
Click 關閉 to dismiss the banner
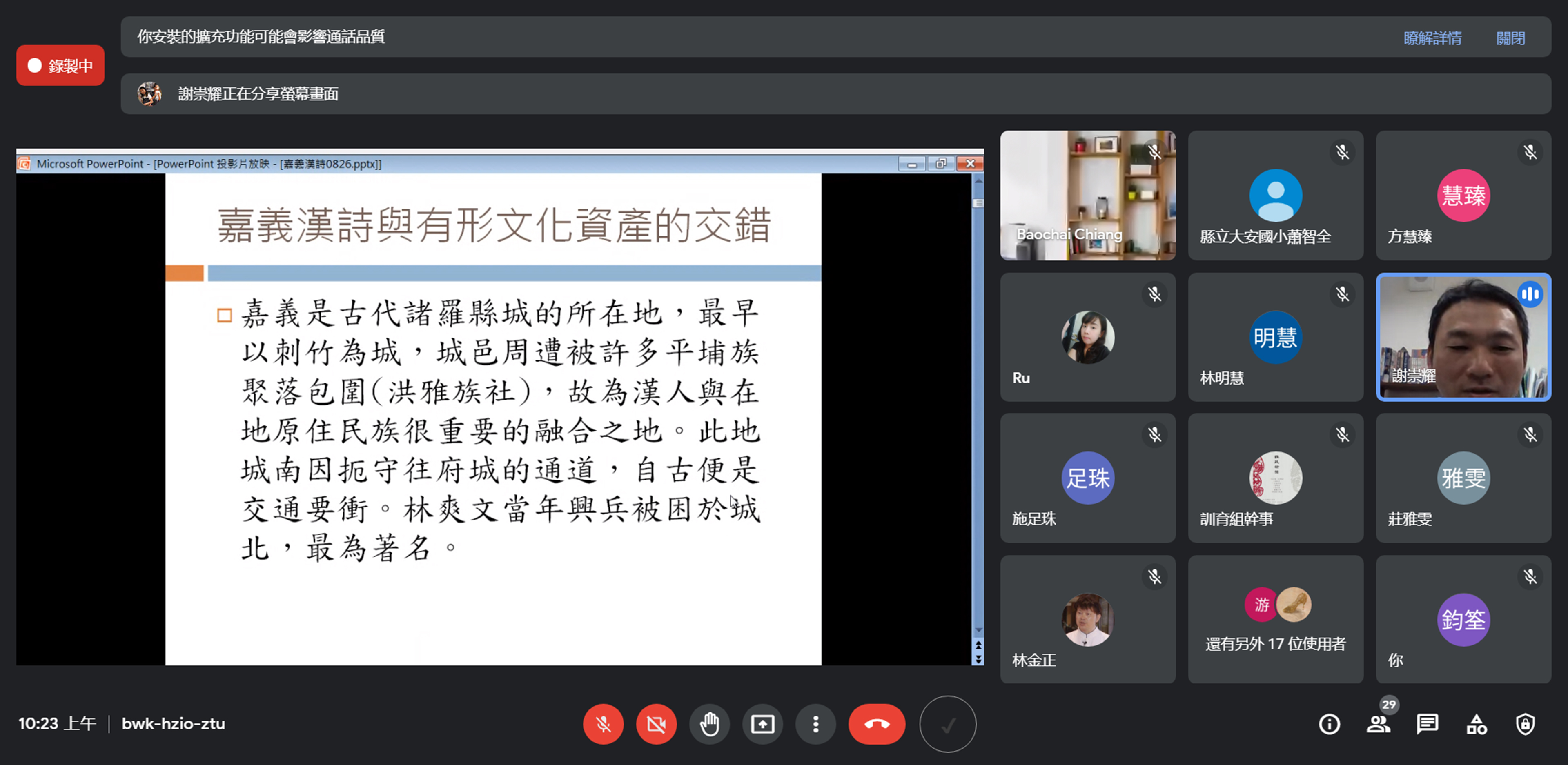click(x=1510, y=38)
